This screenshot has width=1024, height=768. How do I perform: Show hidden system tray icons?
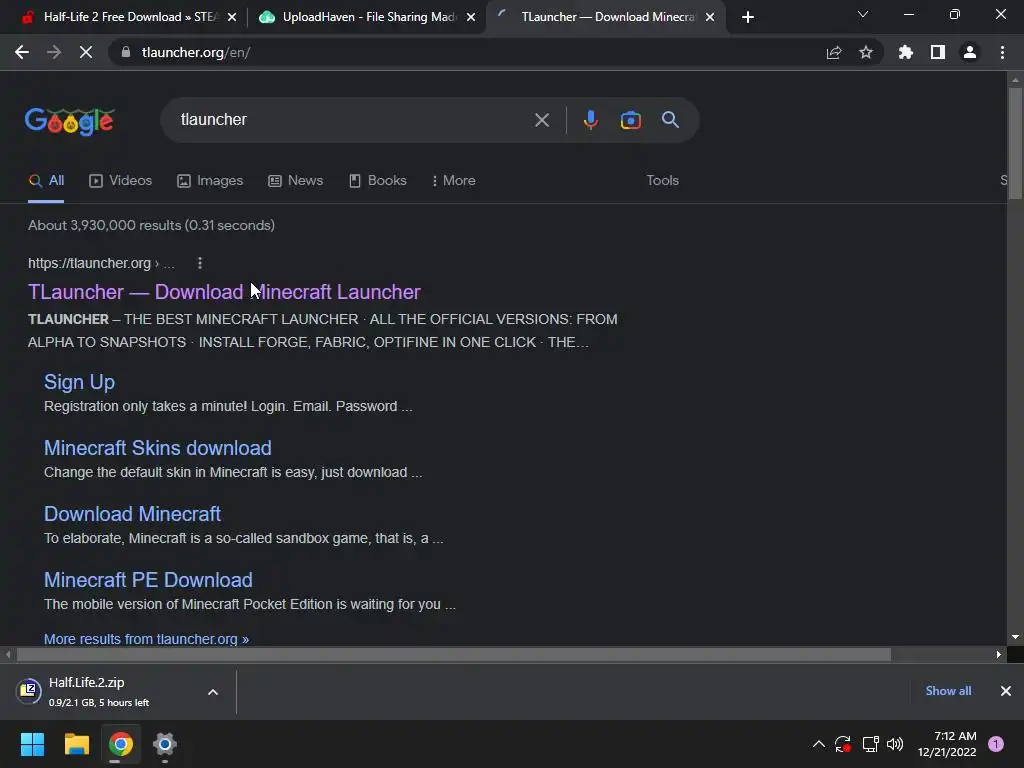(818, 744)
